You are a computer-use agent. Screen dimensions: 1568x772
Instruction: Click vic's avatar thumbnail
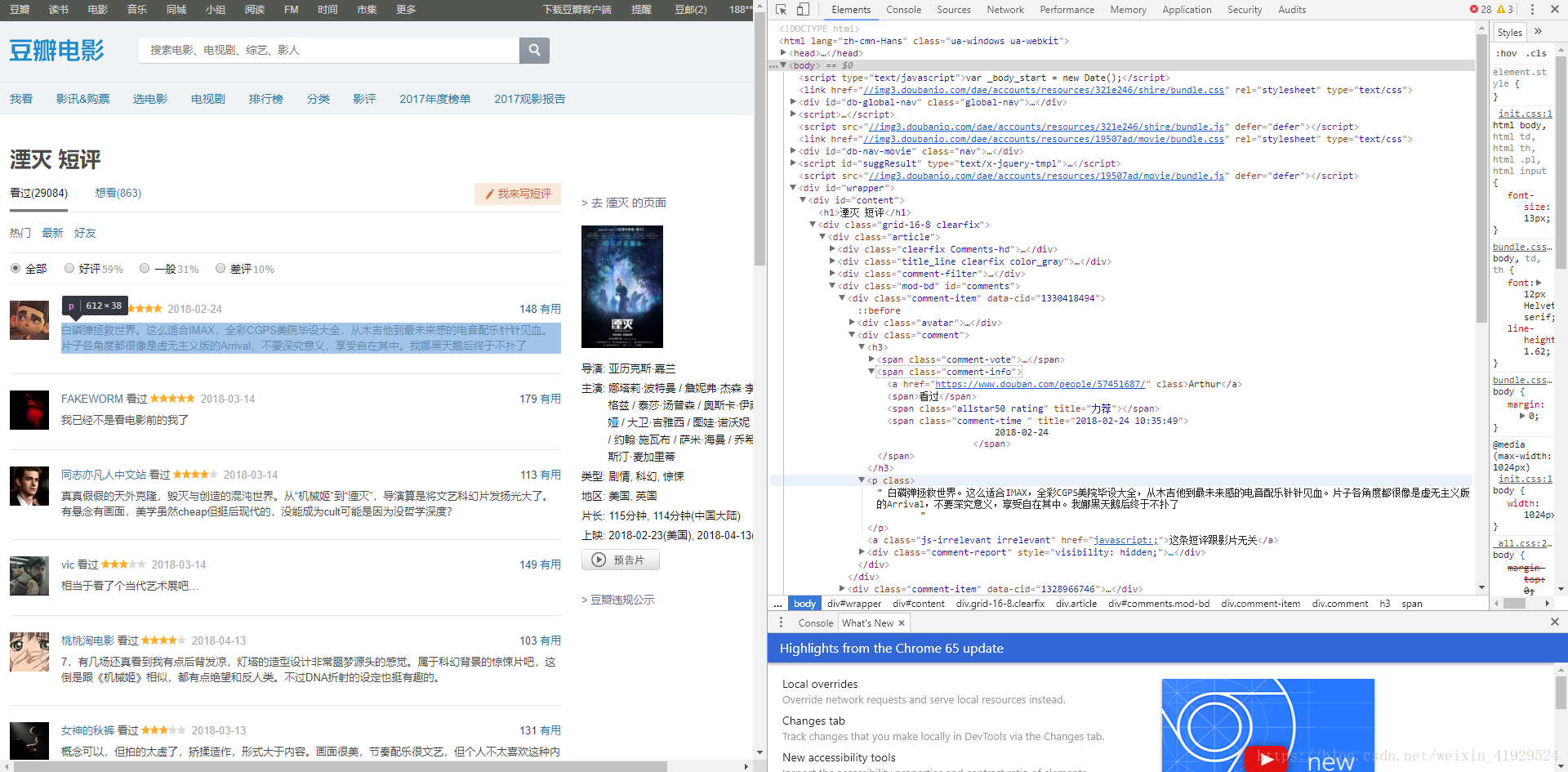(29, 576)
